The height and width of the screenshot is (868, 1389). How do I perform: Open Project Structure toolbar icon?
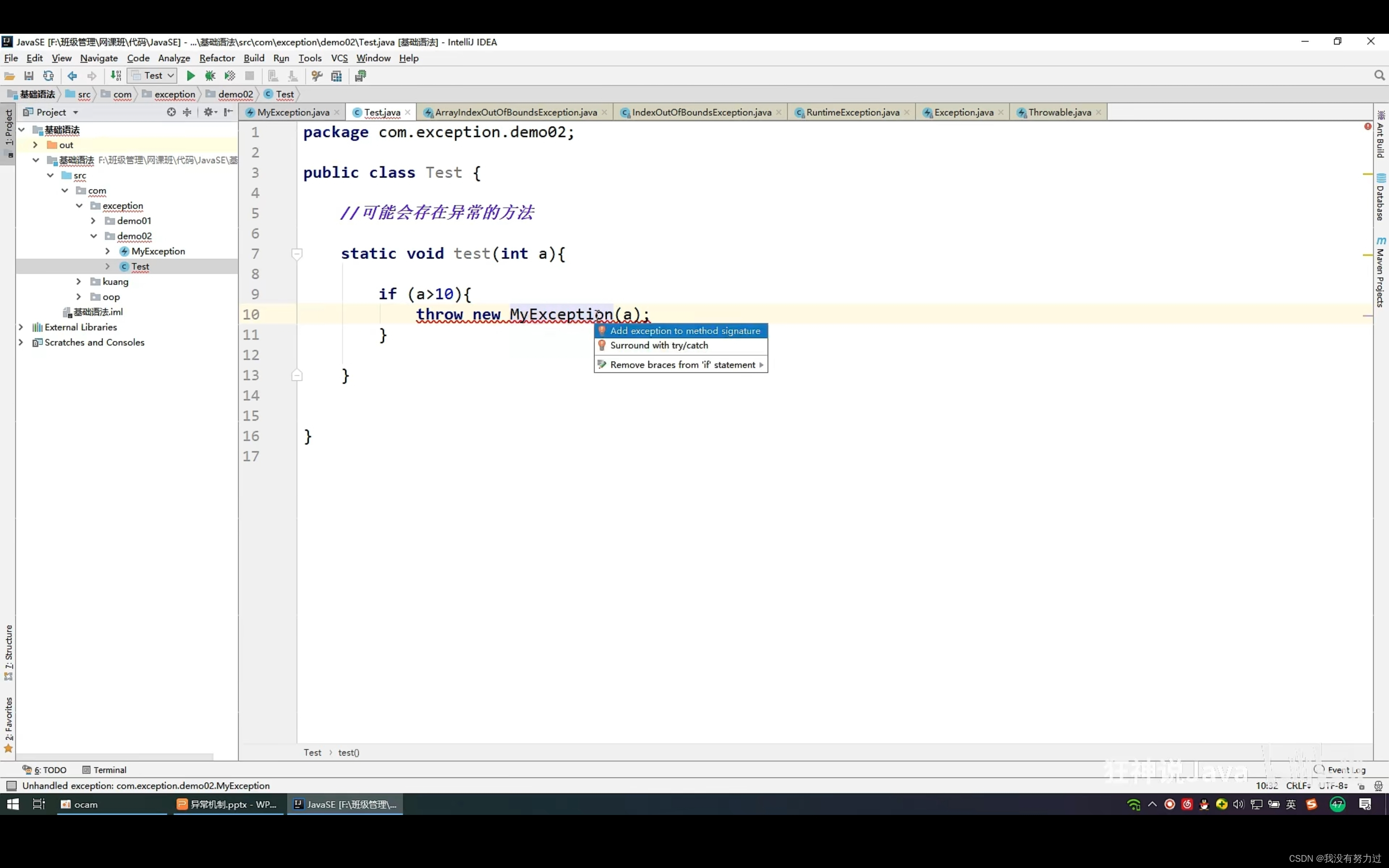(336, 76)
